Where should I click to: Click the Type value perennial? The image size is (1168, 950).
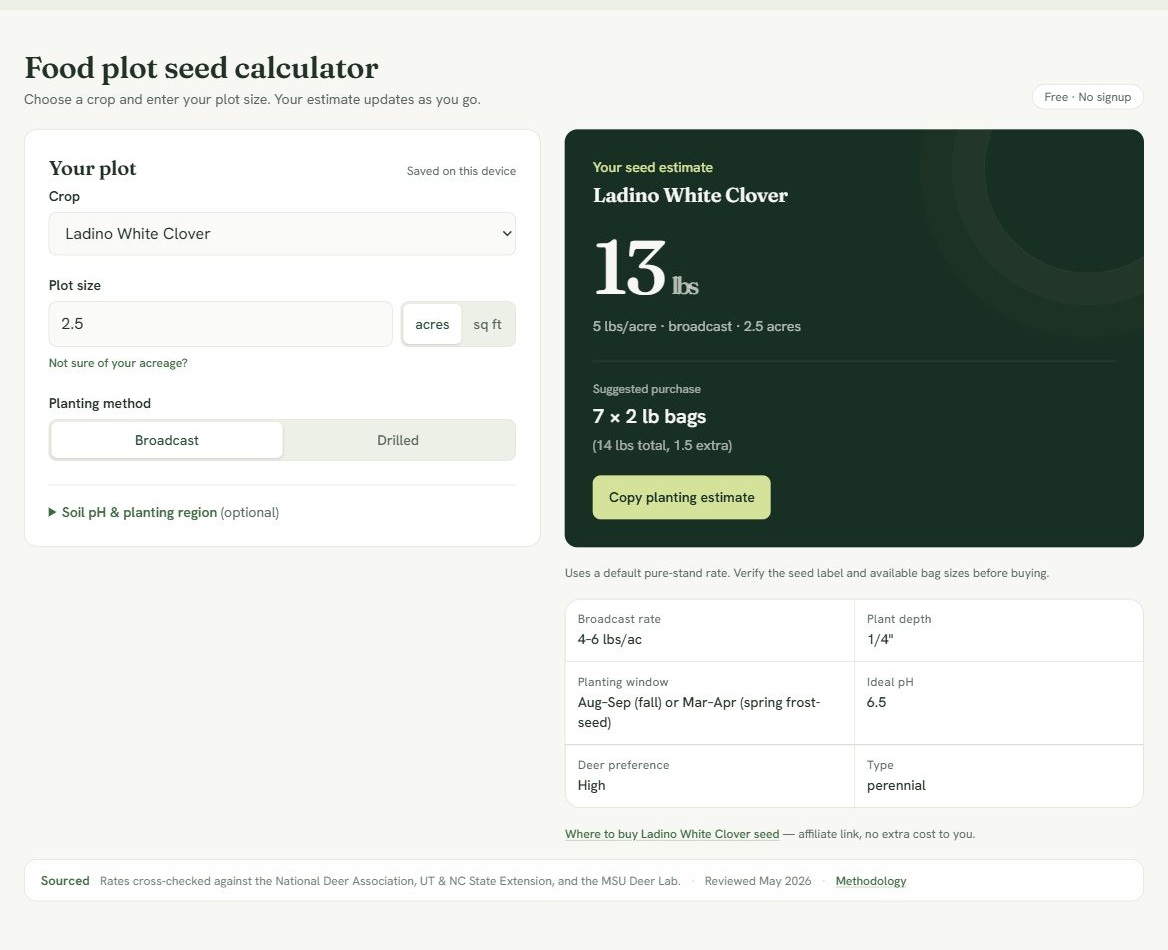pyautogui.click(x=896, y=785)
